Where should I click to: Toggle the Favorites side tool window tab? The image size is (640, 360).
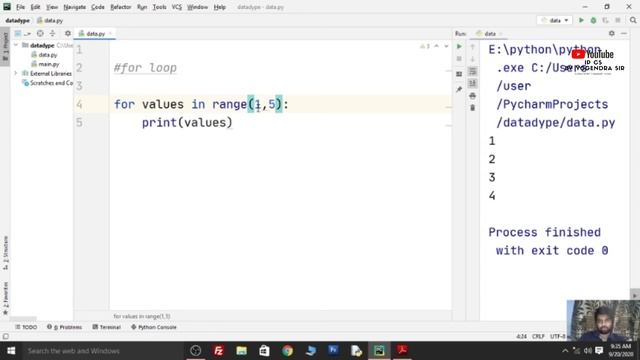point(5,298)
